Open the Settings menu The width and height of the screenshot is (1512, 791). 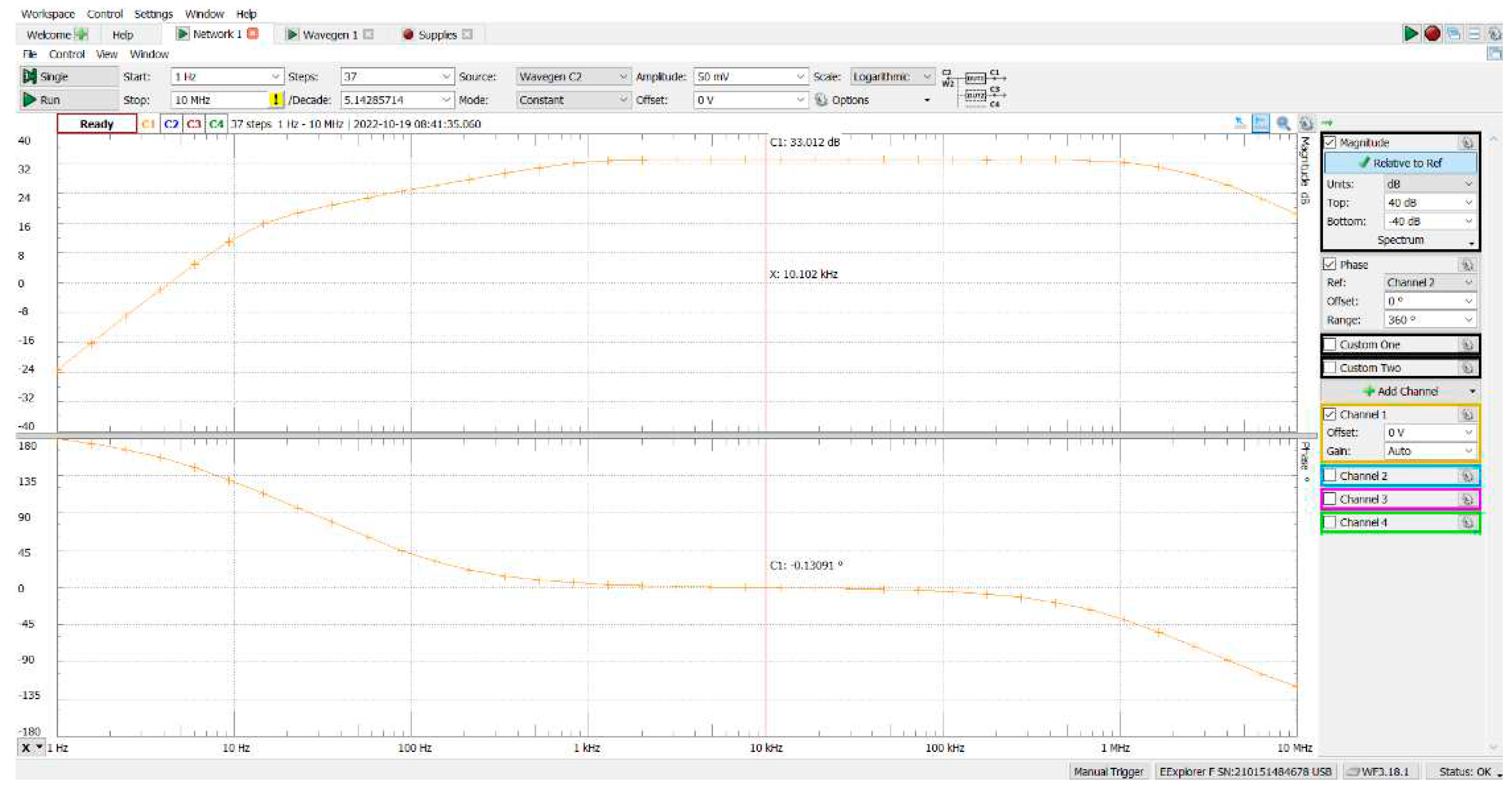tap(153, 13)
